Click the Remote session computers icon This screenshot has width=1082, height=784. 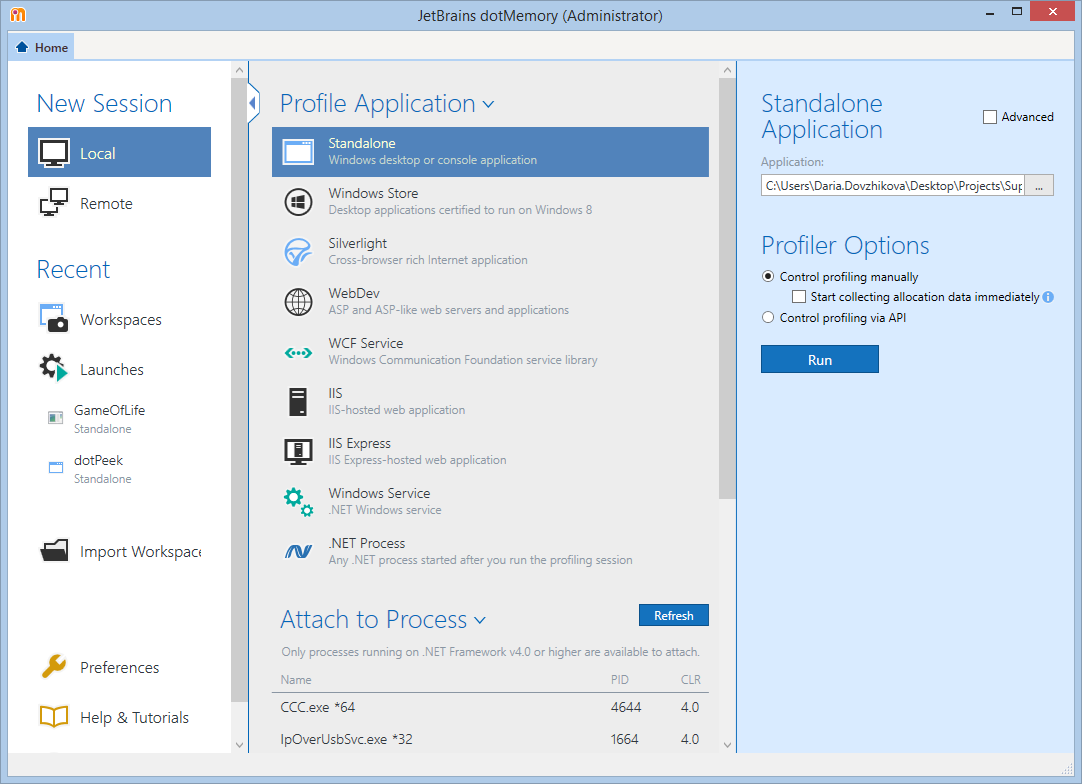(54, 203)
